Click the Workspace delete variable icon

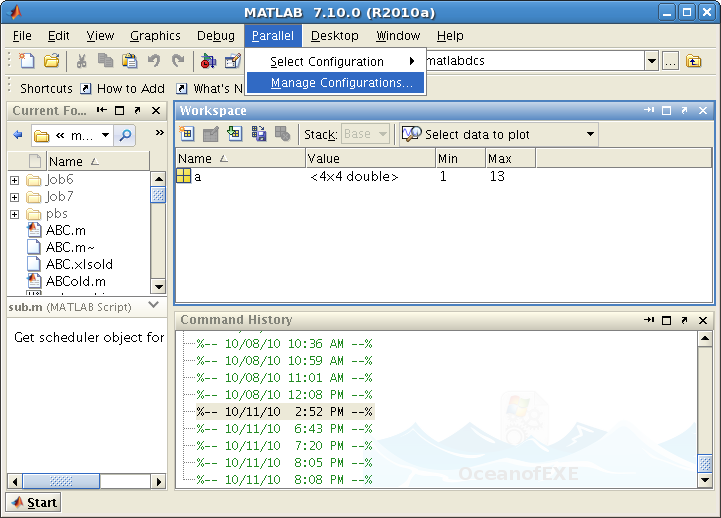(x=282, y=133)
